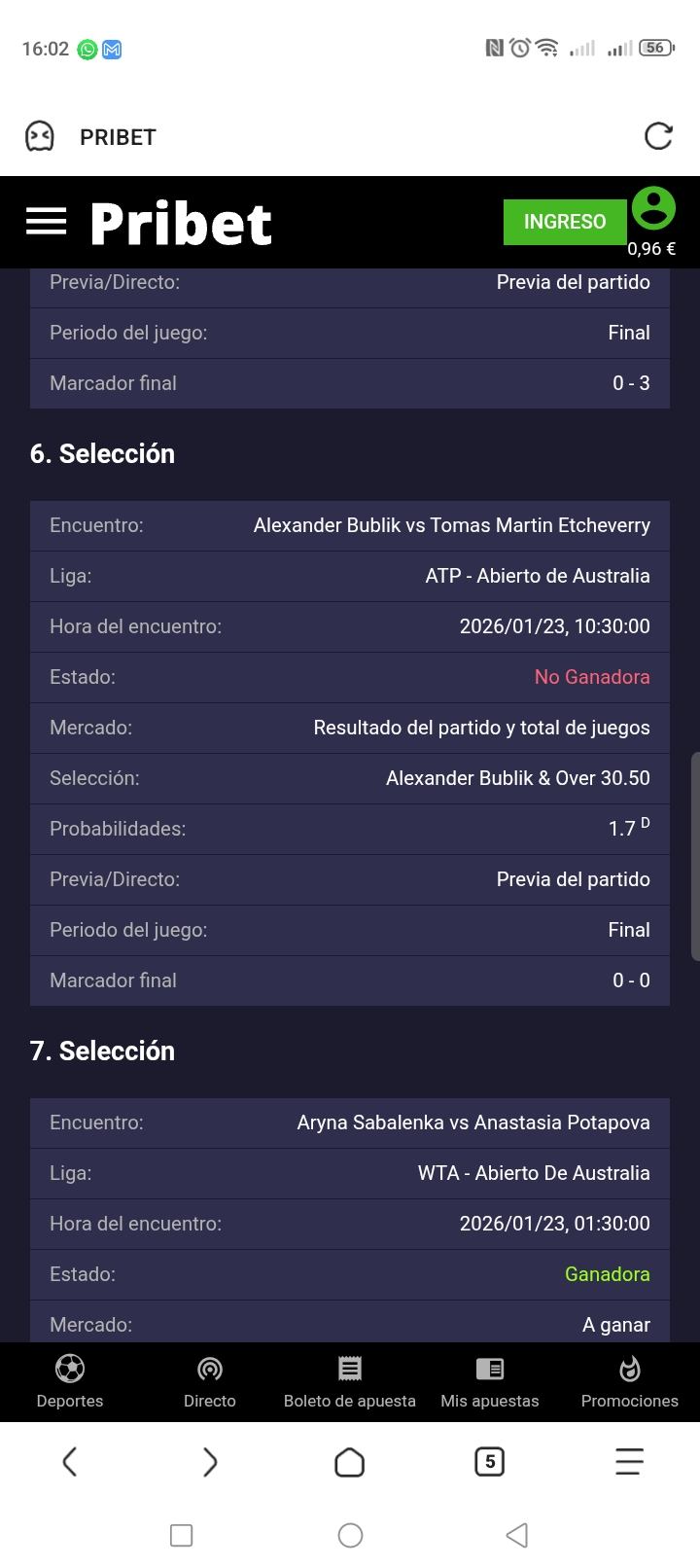Click the page scrollbar handle
700x1568 pixels.
point(694,856)
